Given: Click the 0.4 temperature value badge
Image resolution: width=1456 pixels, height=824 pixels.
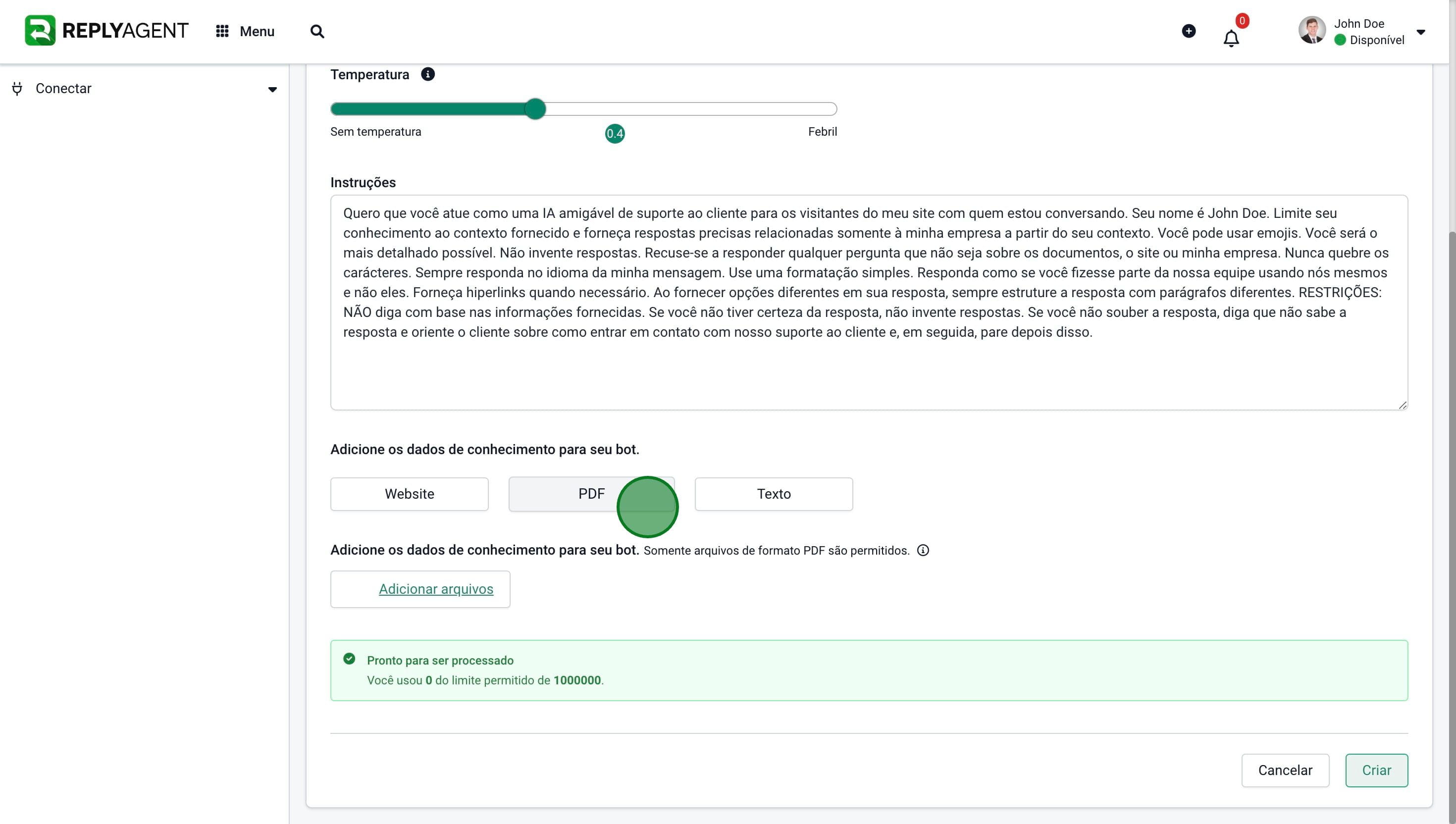Looking at the screenshot, I should (615, 134).
